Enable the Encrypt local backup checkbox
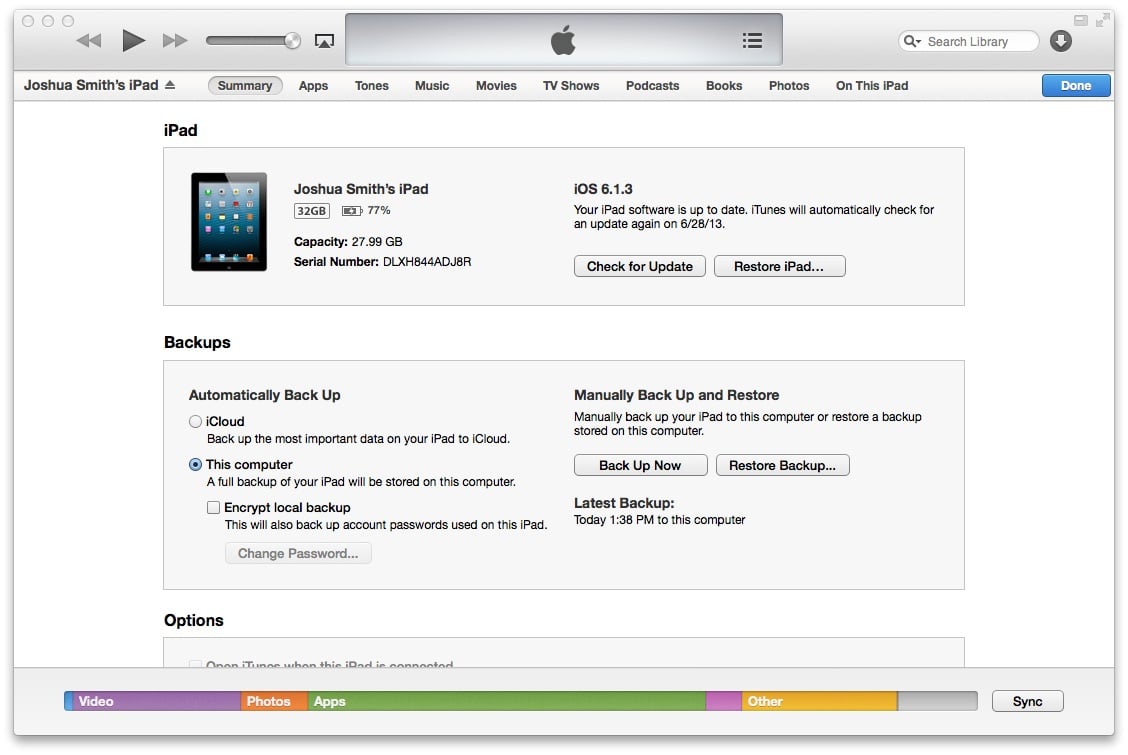 [x=214, y=508]
